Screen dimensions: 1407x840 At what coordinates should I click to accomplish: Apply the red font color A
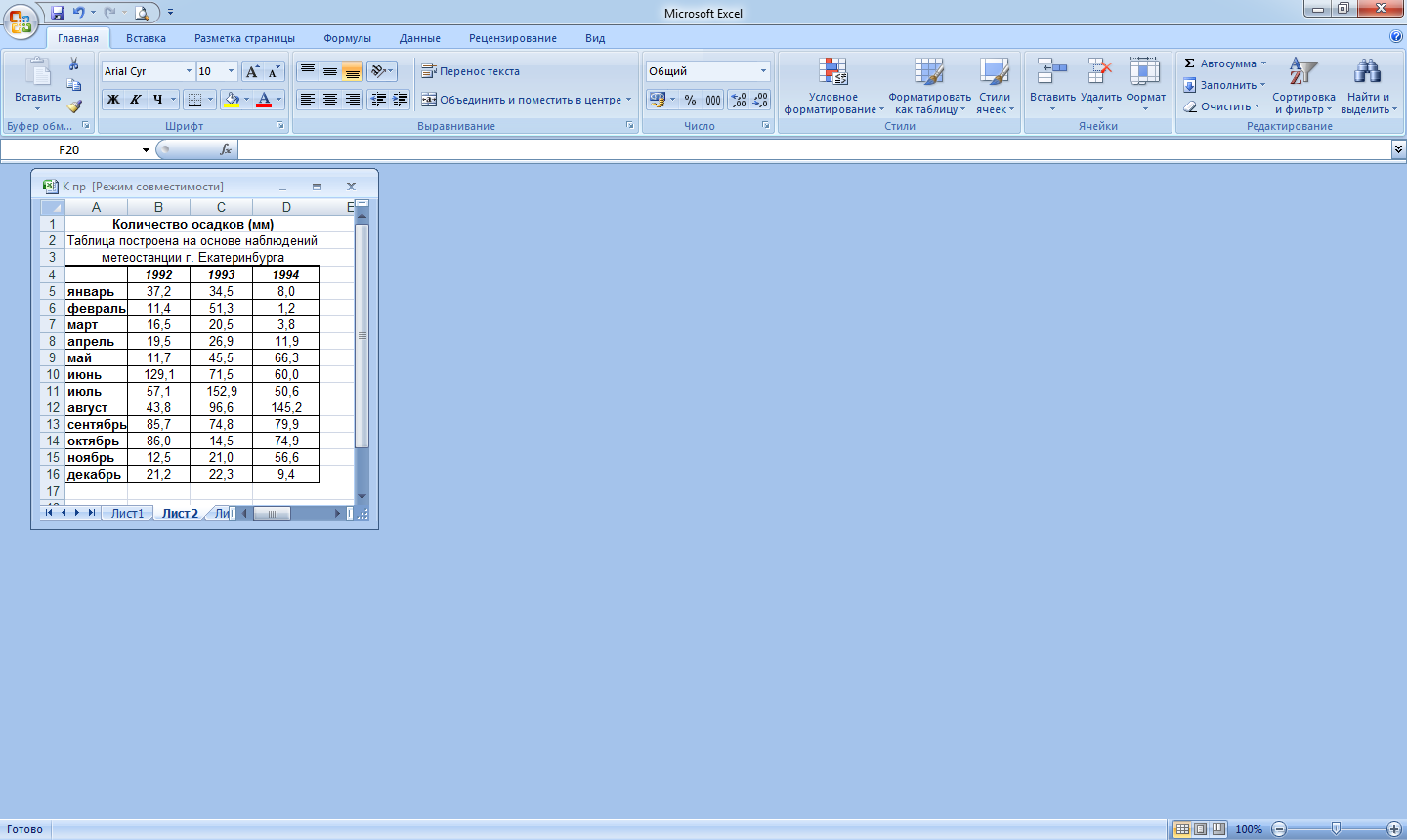click(x=264, y=100)
